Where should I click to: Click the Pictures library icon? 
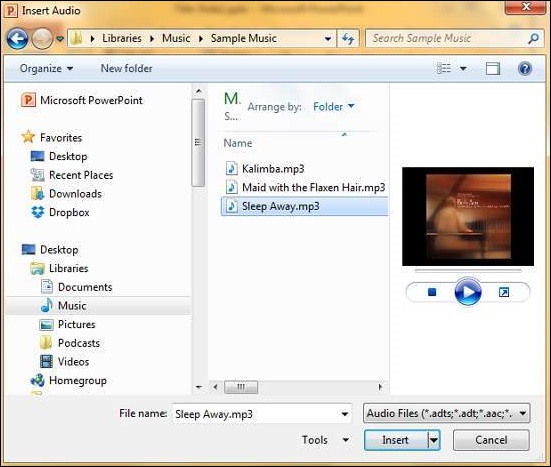click(47, 325)
